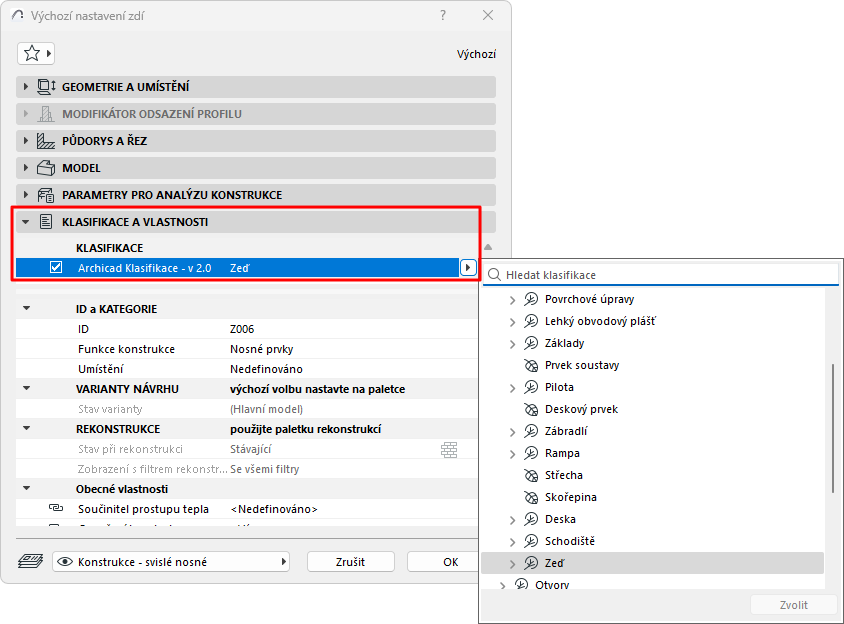Click the Zábradlí classification icon
The width and height of the screenshot is (844, 624).
531,431
